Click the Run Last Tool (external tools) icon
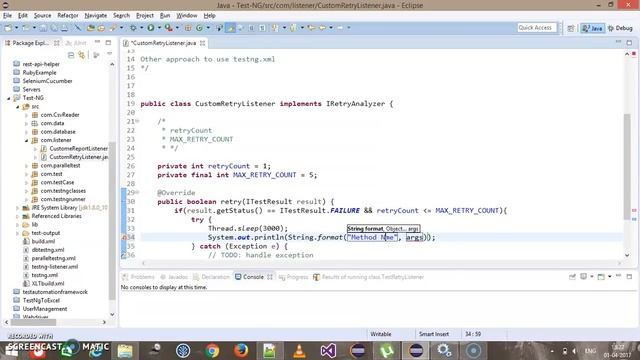Viewport: 640px width, 360px height. [x=169, y=28]
